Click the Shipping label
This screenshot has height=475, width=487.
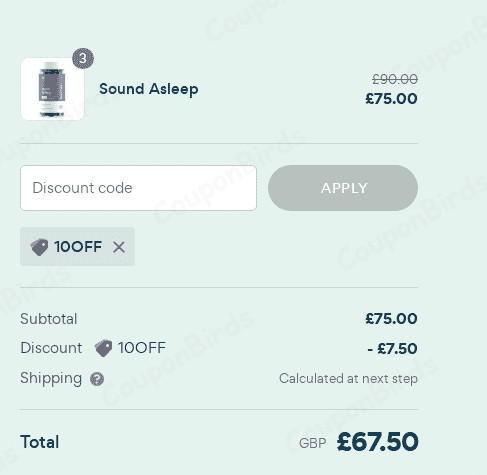click(x=51, y=379)
